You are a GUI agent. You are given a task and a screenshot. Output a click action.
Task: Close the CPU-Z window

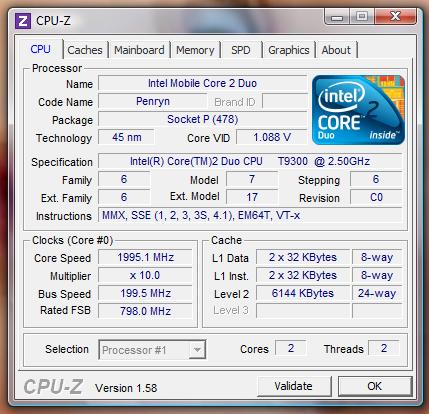pyautogui.click(x=395, y=17)
